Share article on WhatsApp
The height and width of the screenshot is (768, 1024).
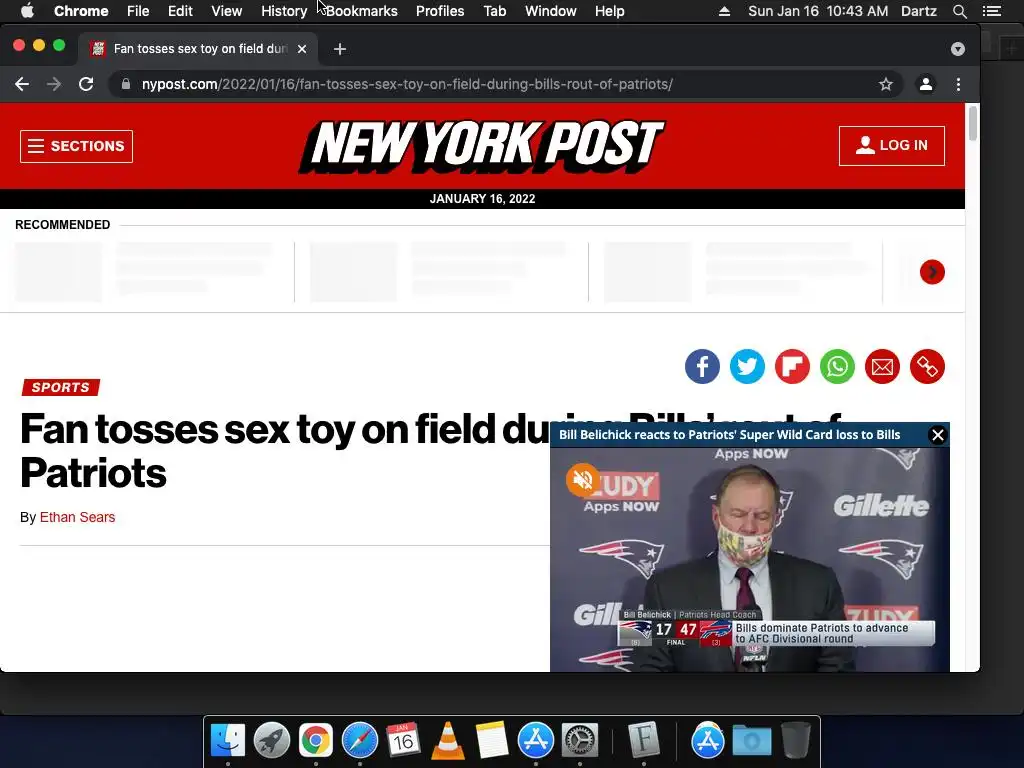coord(837,366)
